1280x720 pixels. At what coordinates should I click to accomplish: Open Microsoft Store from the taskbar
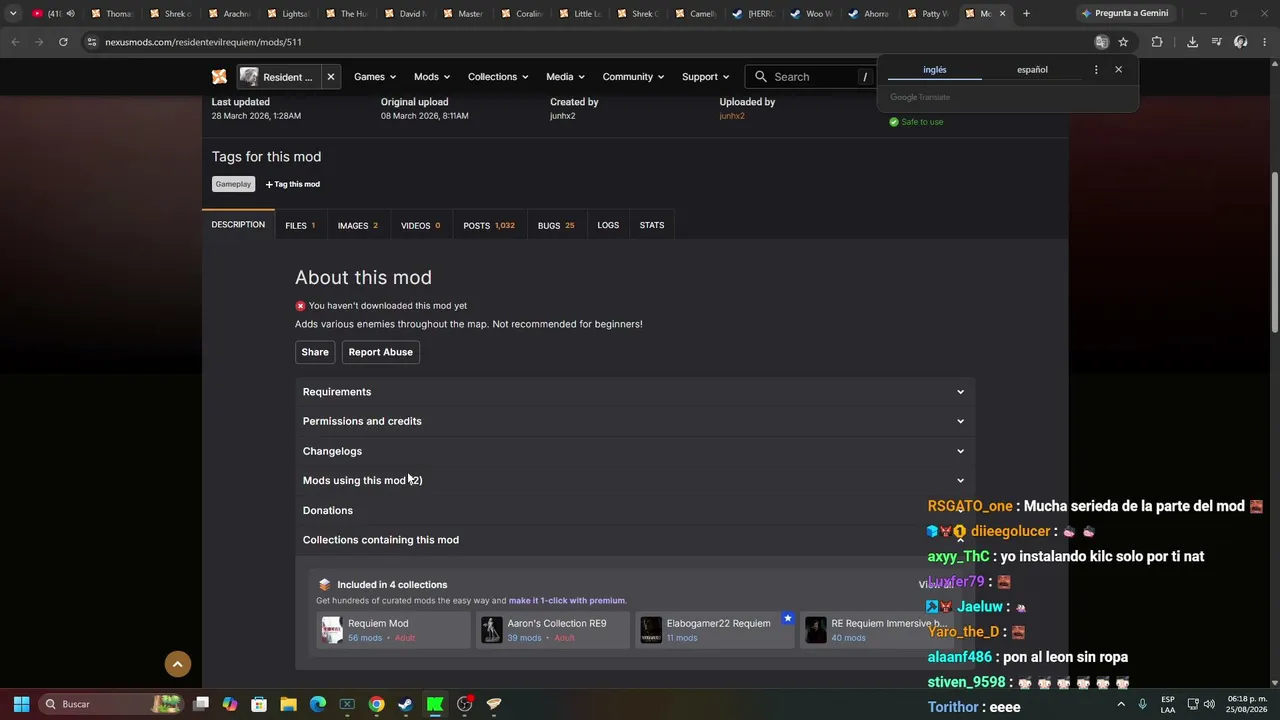click(259, 704)
